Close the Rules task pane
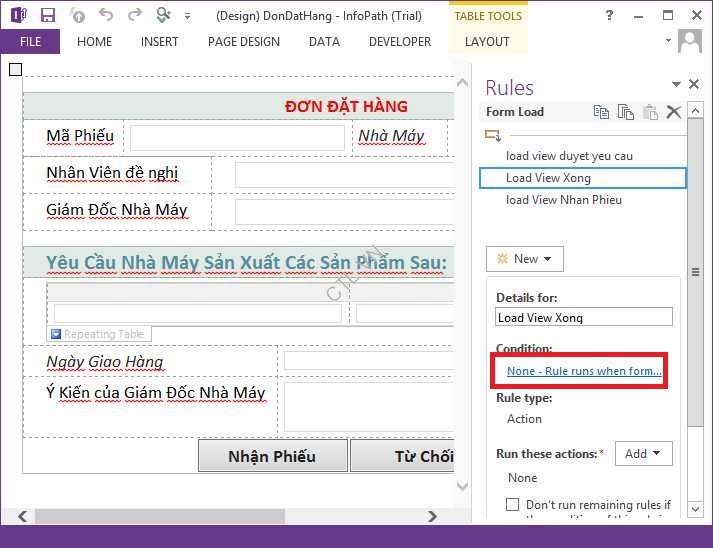Screen dimensions: 713x548 pos(694,86)
